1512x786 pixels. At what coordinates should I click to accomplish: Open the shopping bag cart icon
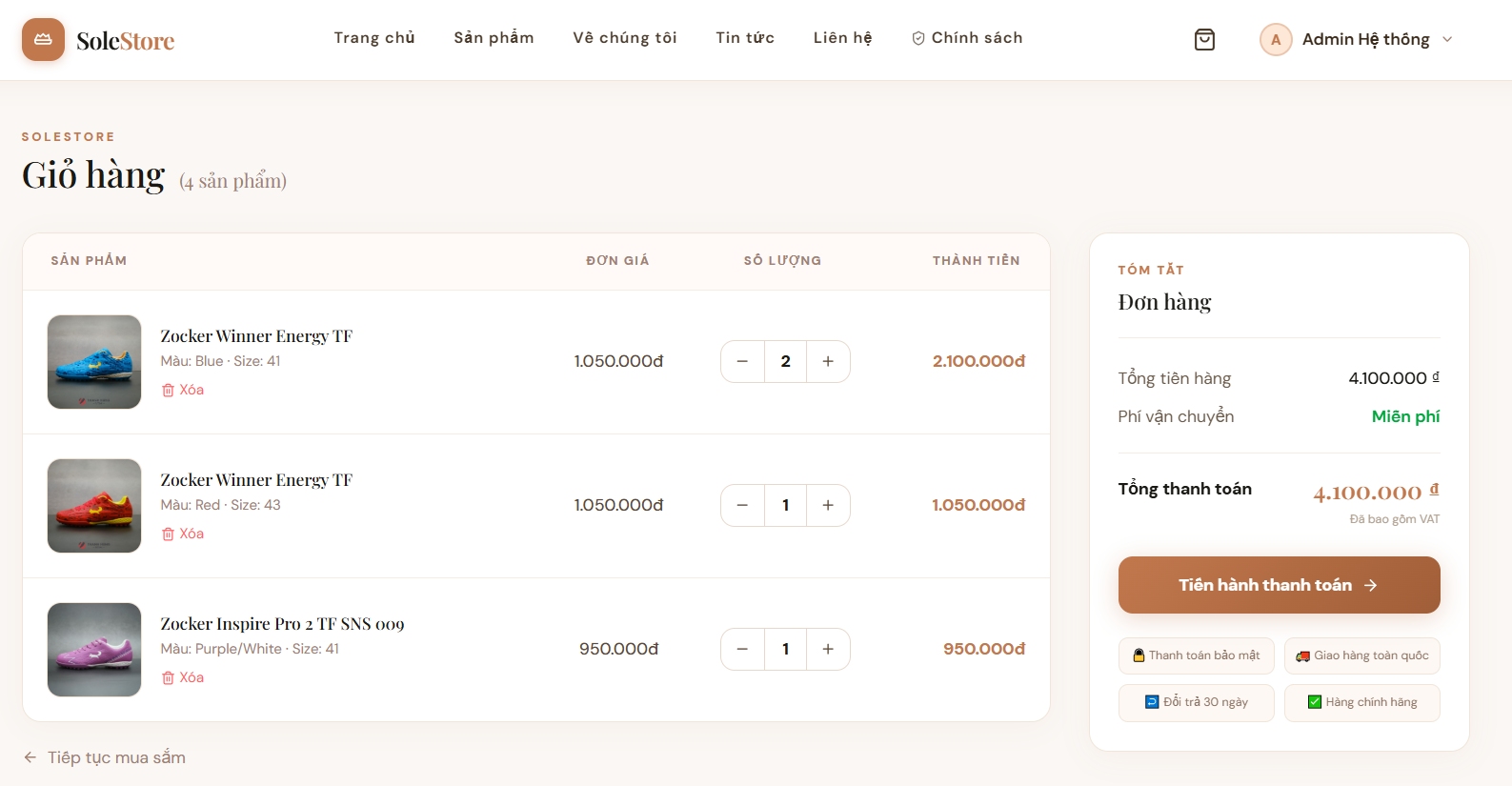pyautogui.click(x=1204, y=39)
